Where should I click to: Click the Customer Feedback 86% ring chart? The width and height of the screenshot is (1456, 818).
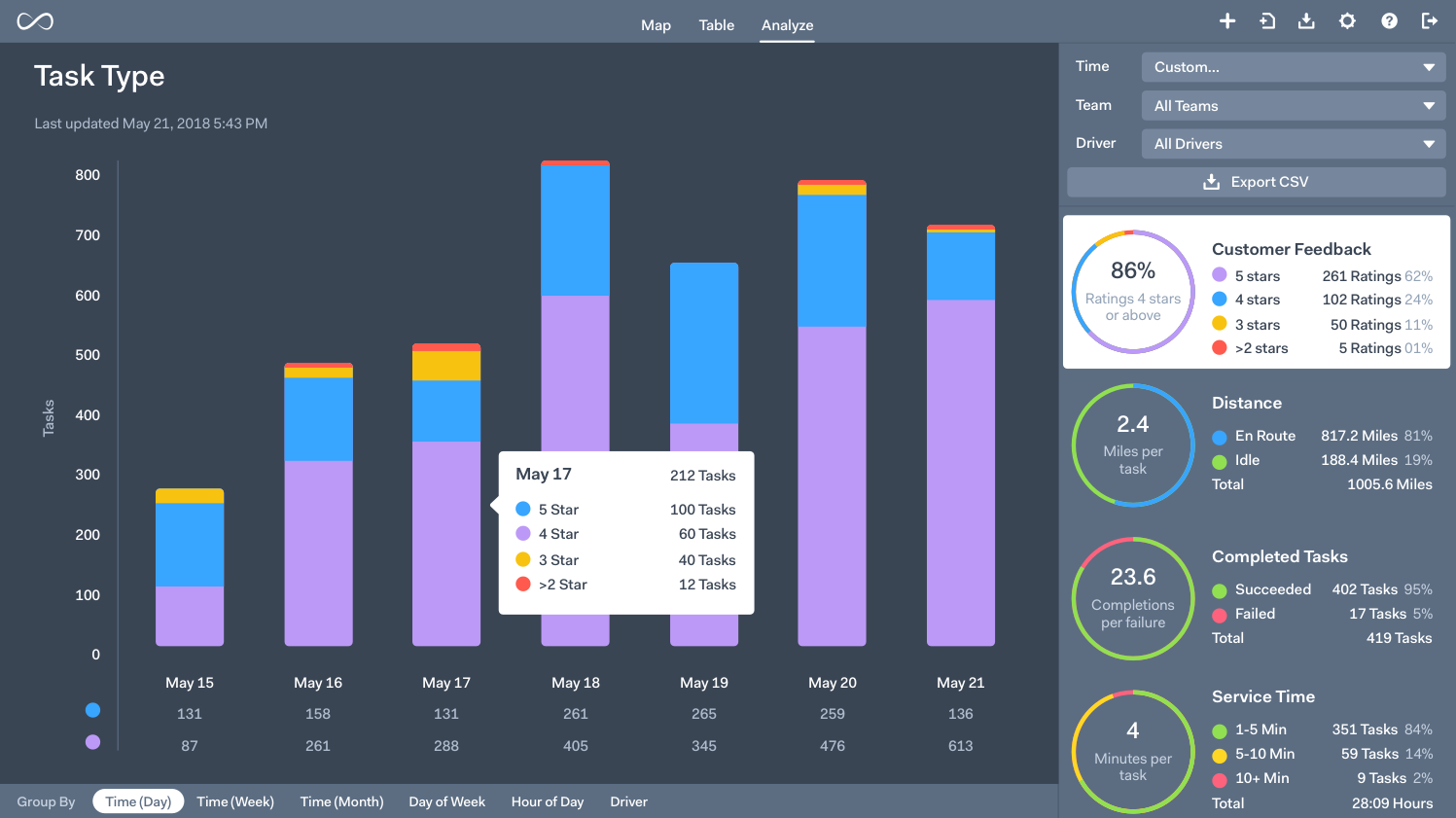coord(1133,291)
